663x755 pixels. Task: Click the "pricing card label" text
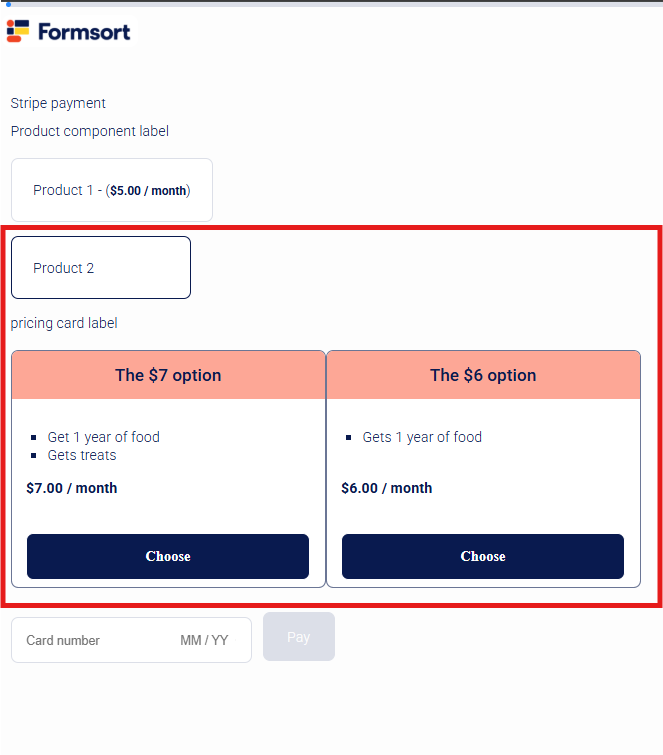[64, 323]
